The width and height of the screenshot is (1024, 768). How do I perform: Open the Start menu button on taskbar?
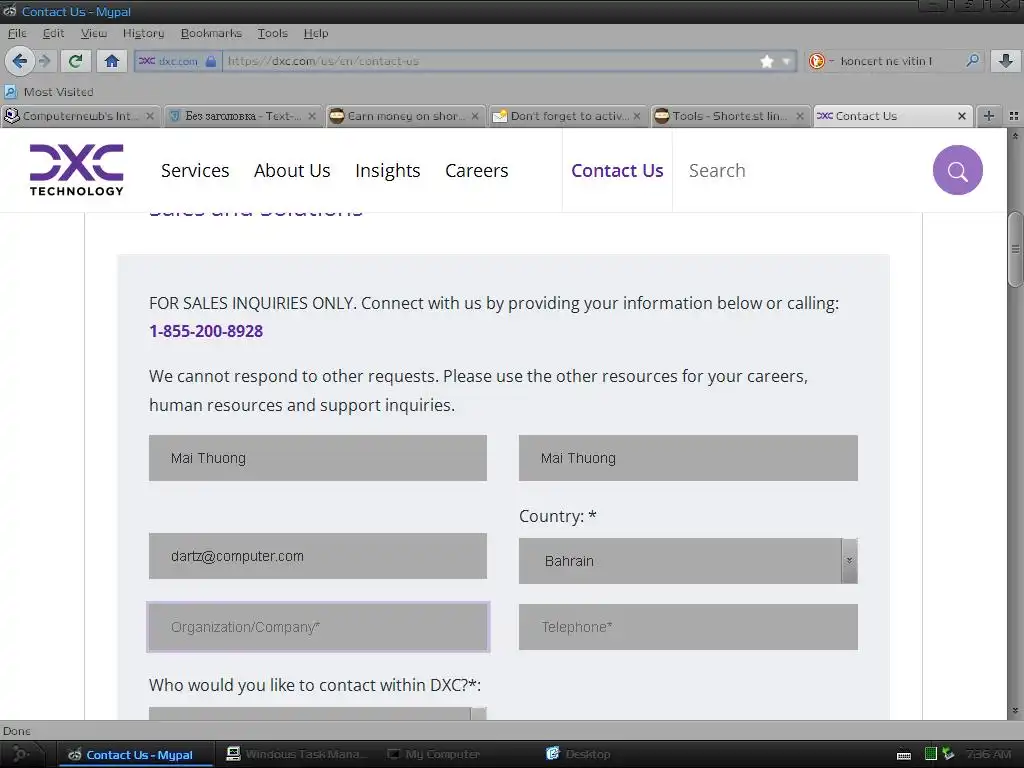(x=21, y=754)
